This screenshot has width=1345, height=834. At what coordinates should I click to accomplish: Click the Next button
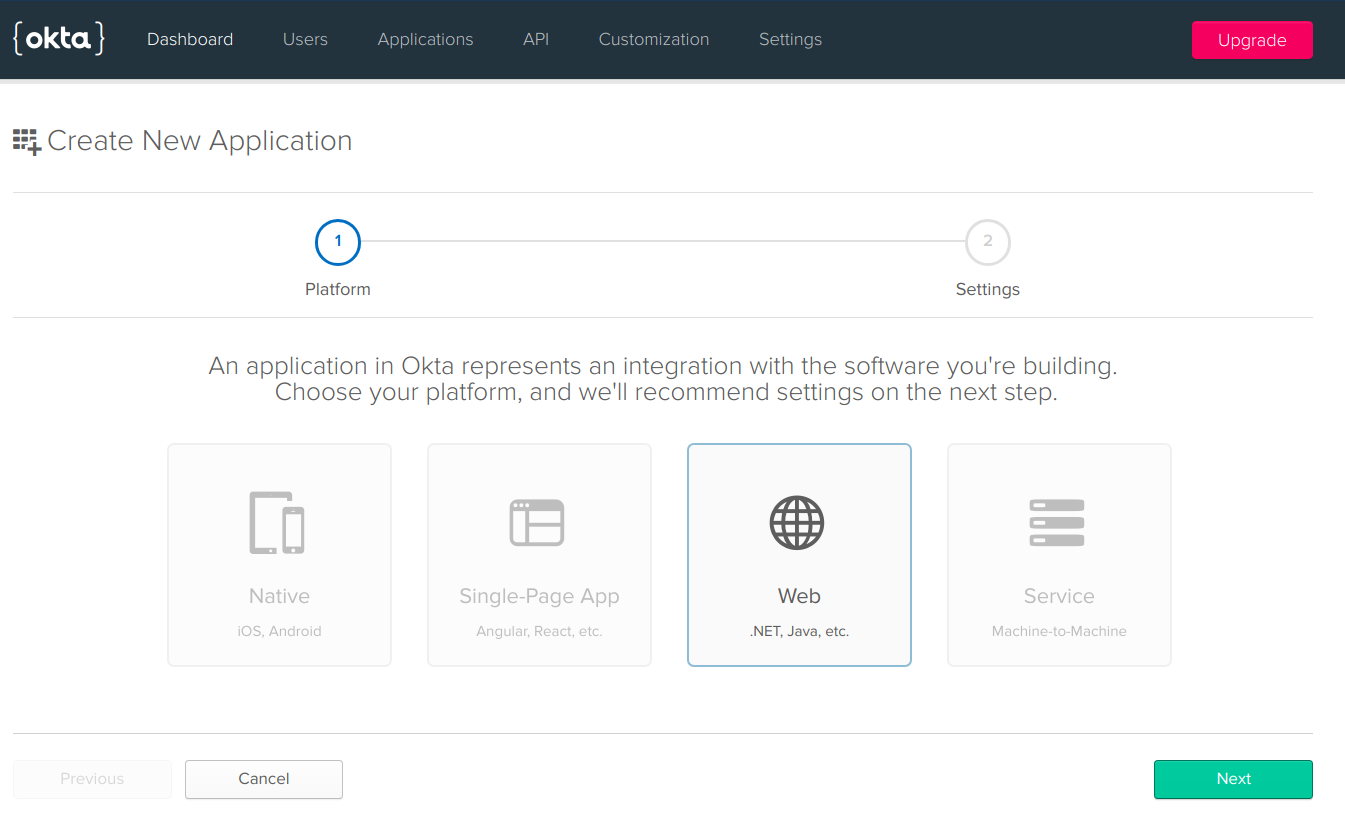1233,779
